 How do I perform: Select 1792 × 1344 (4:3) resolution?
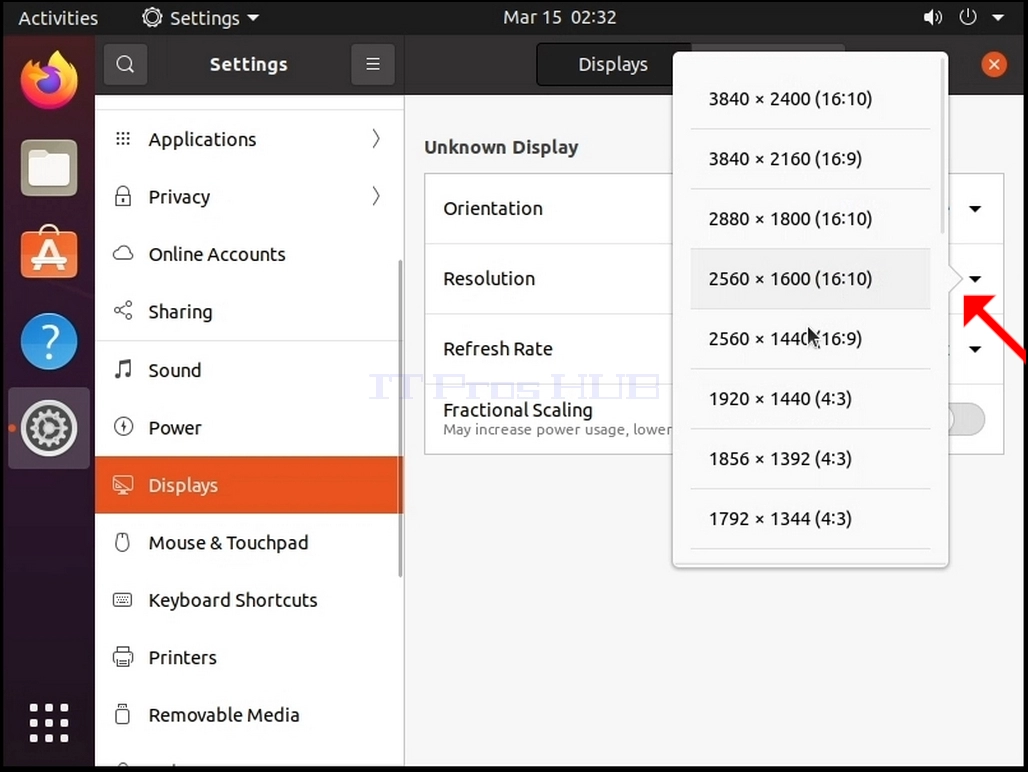pyautogui.click(x=810, y=519)
